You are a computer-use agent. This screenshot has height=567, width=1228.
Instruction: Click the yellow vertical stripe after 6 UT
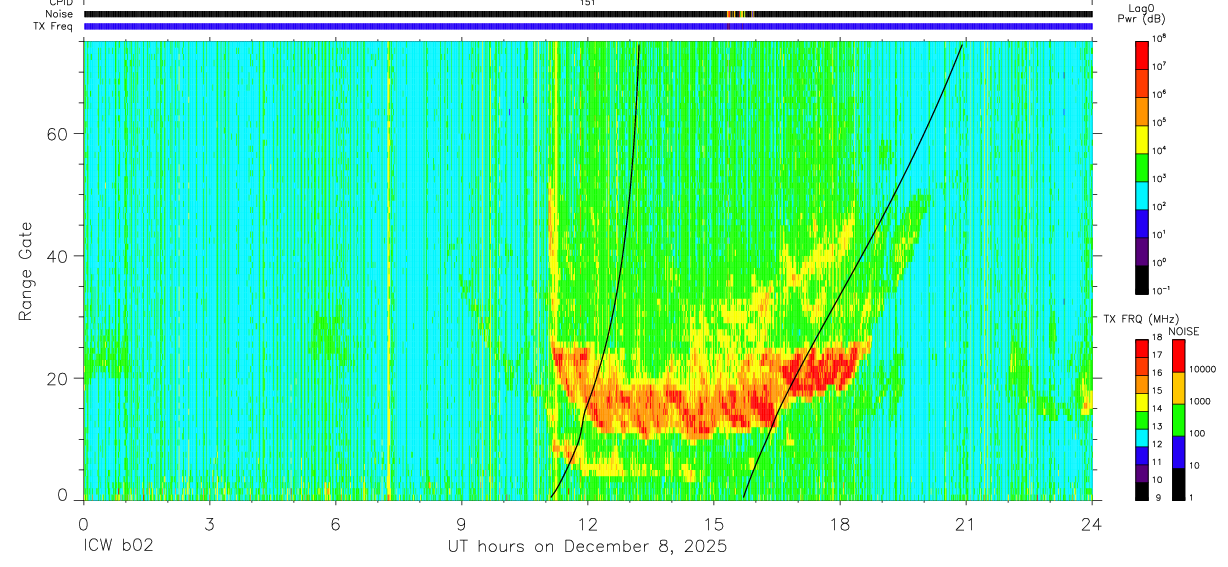click(x=388, y=270)
